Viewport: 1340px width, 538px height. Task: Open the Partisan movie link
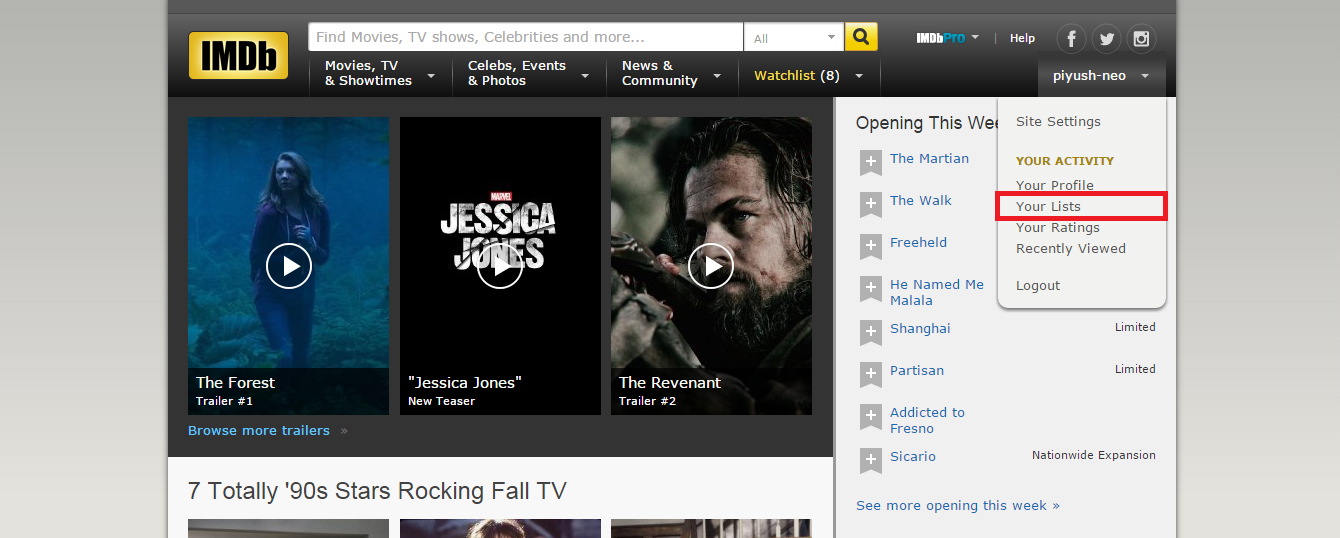coord(917,371)
